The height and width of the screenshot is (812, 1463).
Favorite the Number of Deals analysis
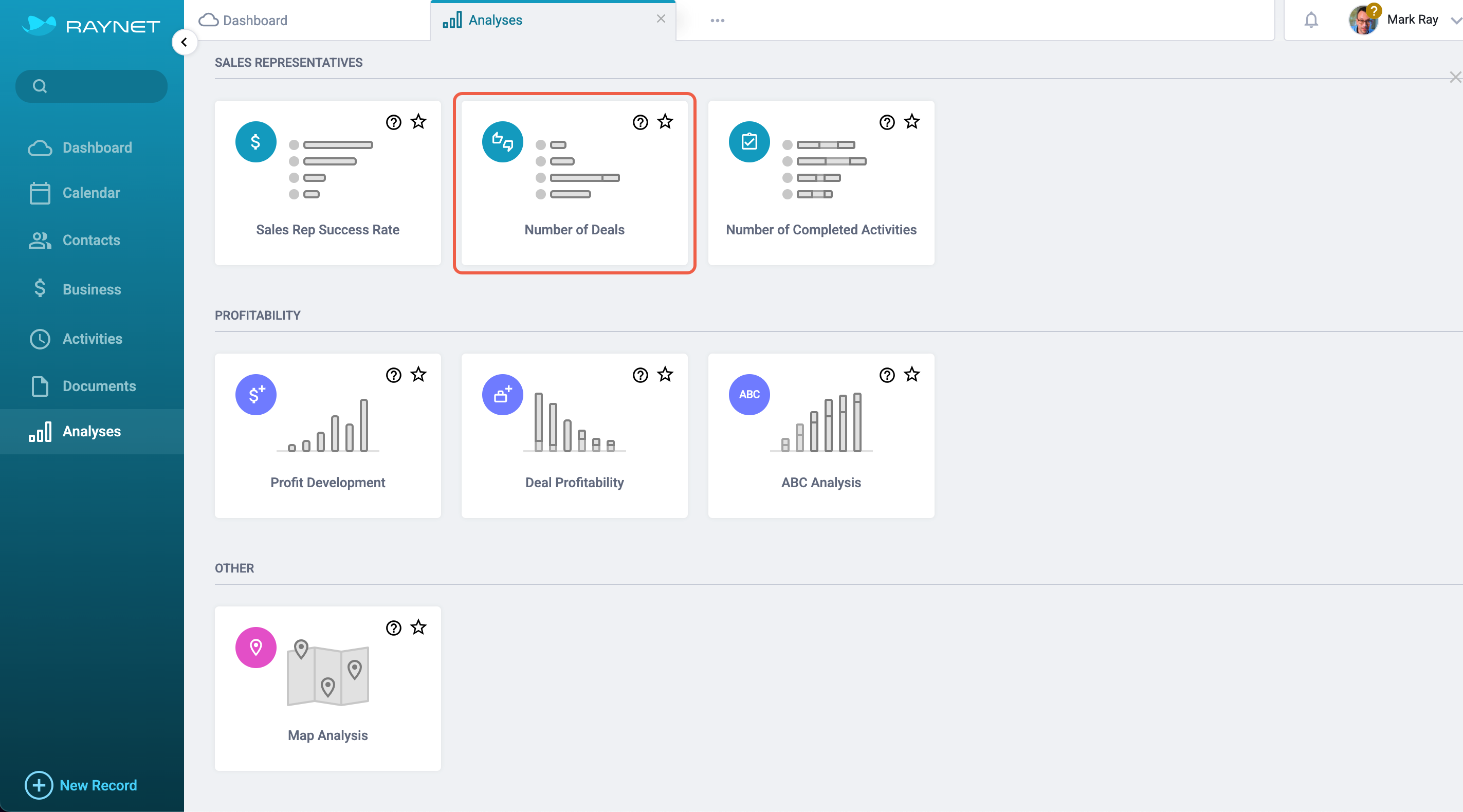click(x=665, y=121)
